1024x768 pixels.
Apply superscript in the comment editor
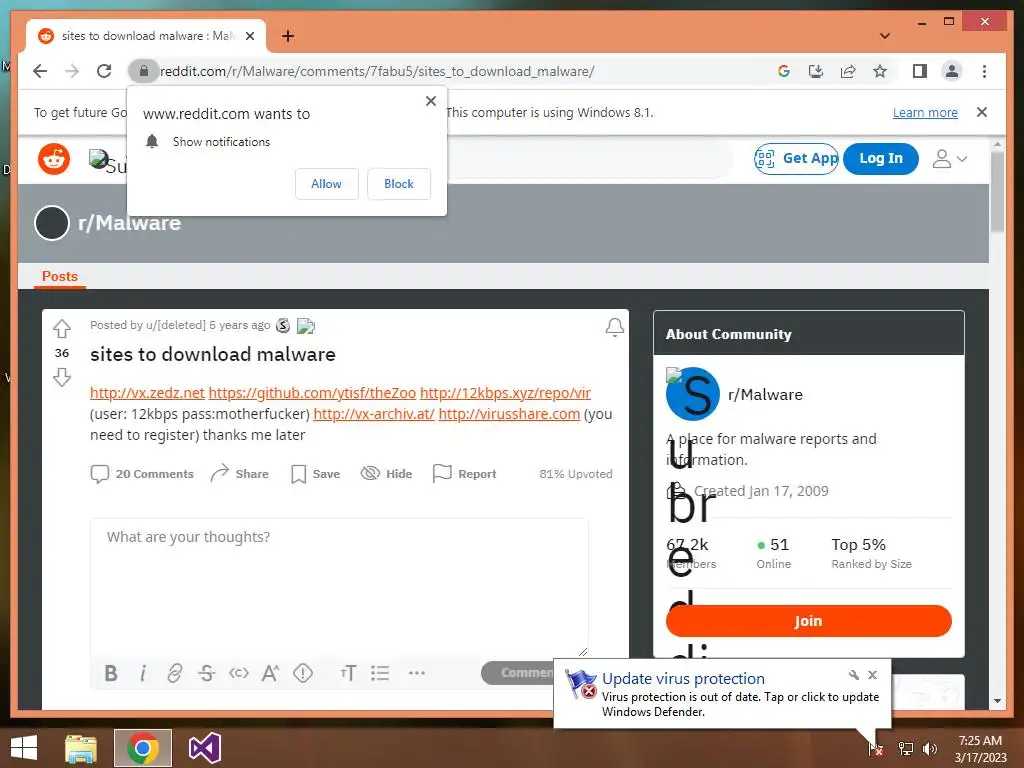point(270,673)
